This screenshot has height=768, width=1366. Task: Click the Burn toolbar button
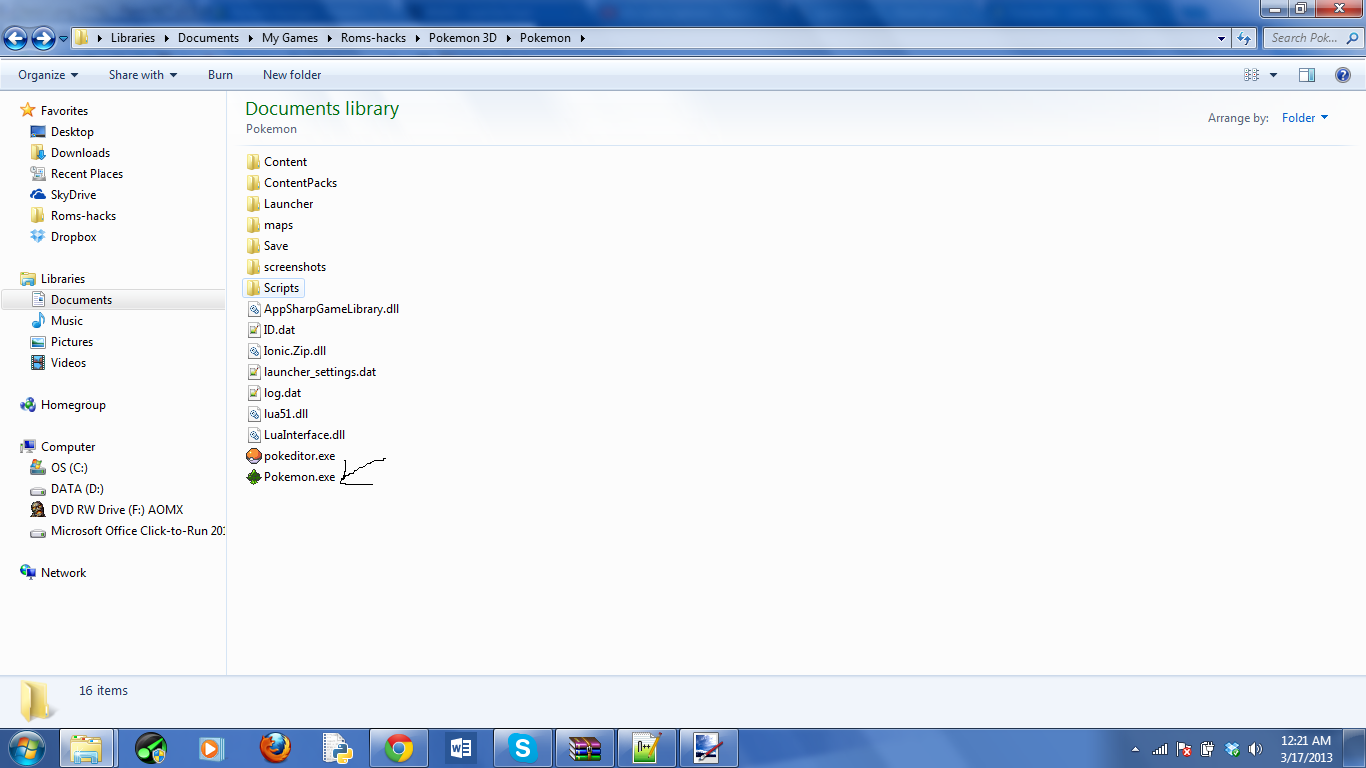click(220, 75)
